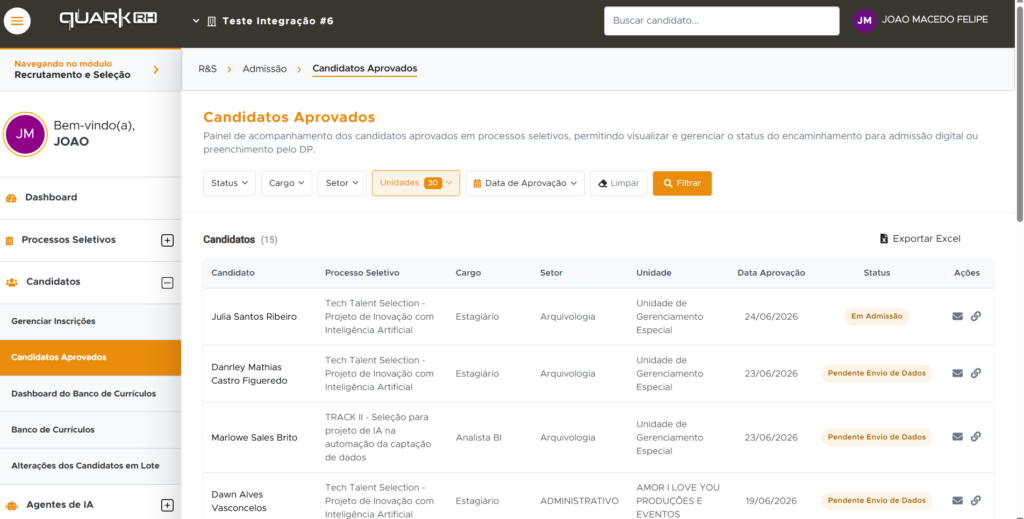Open the hamburger menu button
The width and height of the screenshot is (1024, 519).
[x=17, y=21]
